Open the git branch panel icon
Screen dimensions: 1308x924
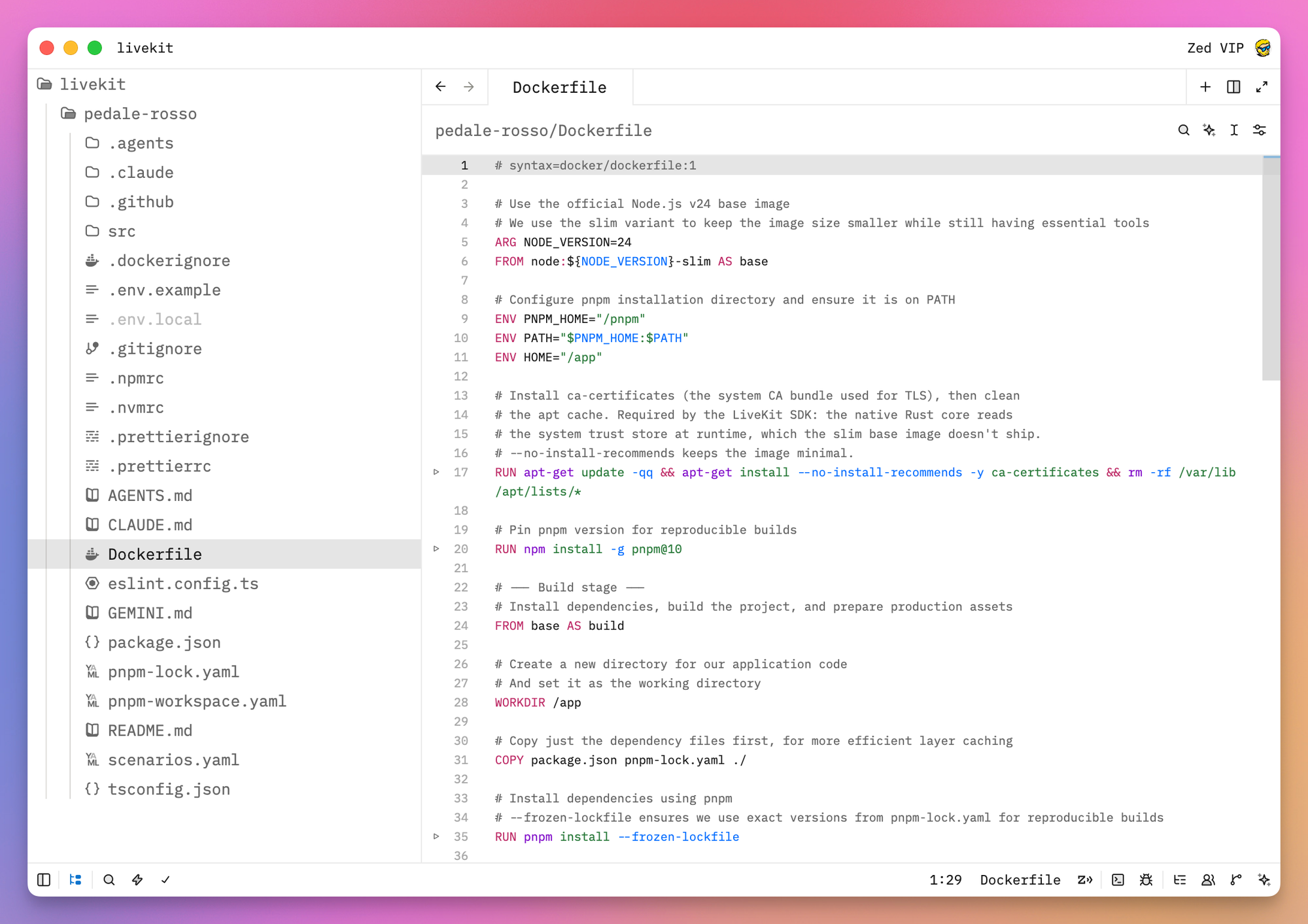1236,880
